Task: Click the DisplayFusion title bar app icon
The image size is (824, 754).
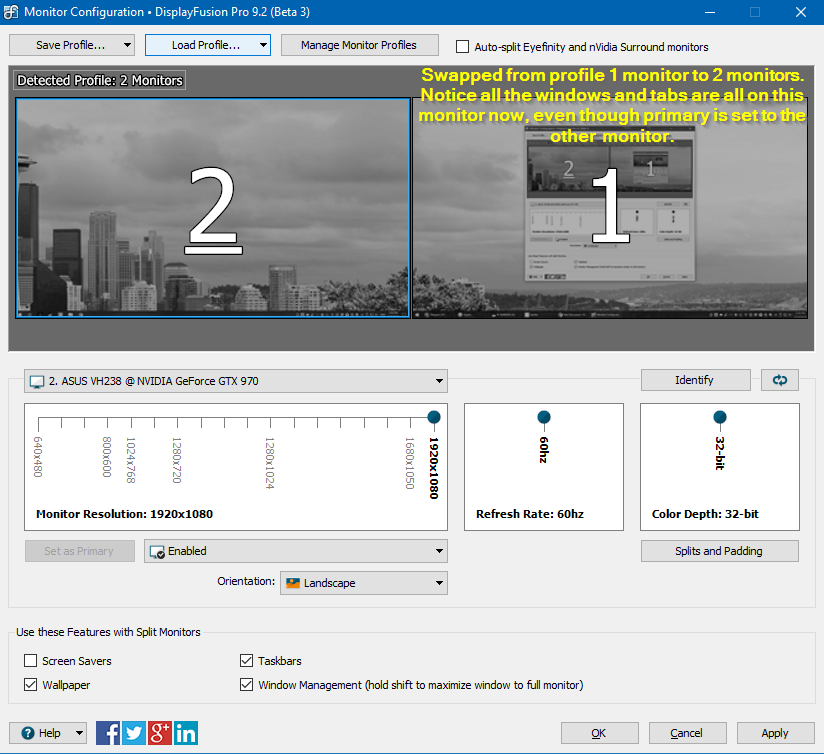Action: [x=12, y=12]
